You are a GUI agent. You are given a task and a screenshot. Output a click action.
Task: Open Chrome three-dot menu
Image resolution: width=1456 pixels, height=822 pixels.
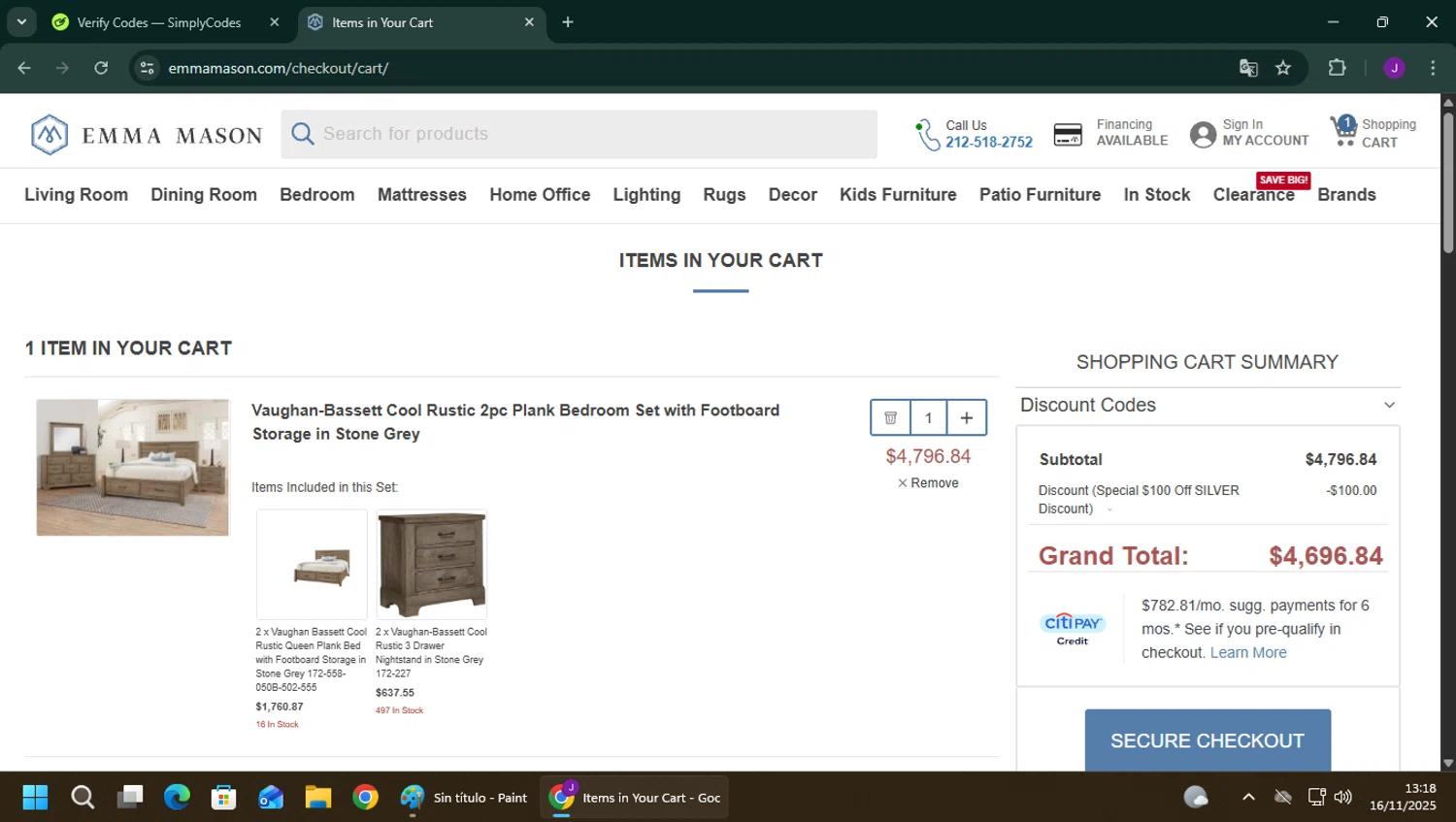click(x=1433, y=68)
